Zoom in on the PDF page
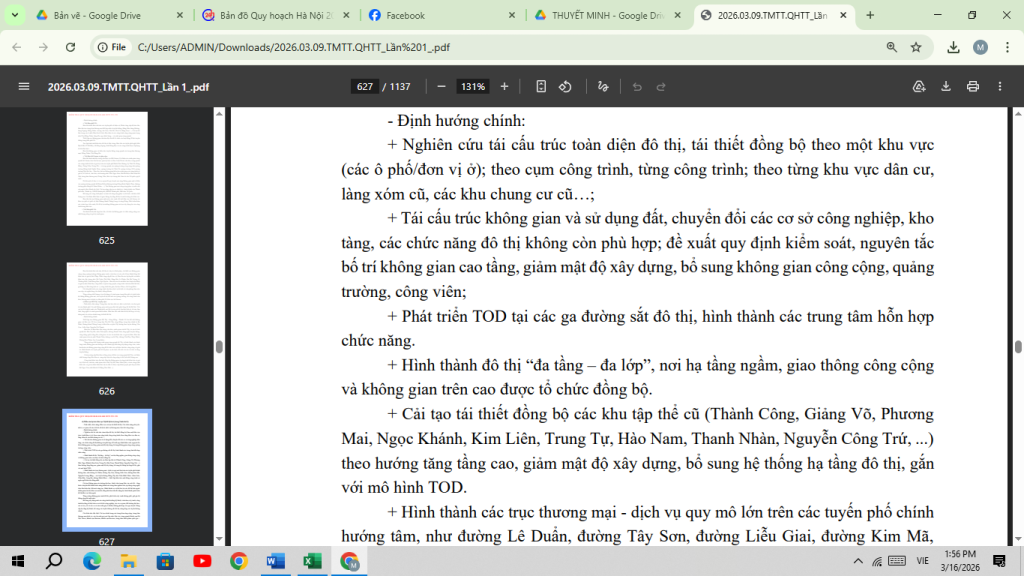This screenshot has height=576, width=1024. pos(504,86)
